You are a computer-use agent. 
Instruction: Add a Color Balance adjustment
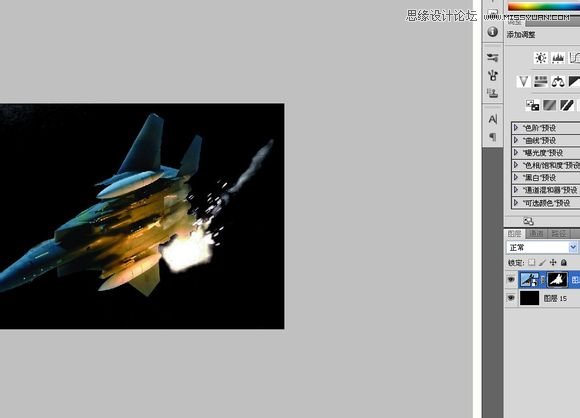558,81
